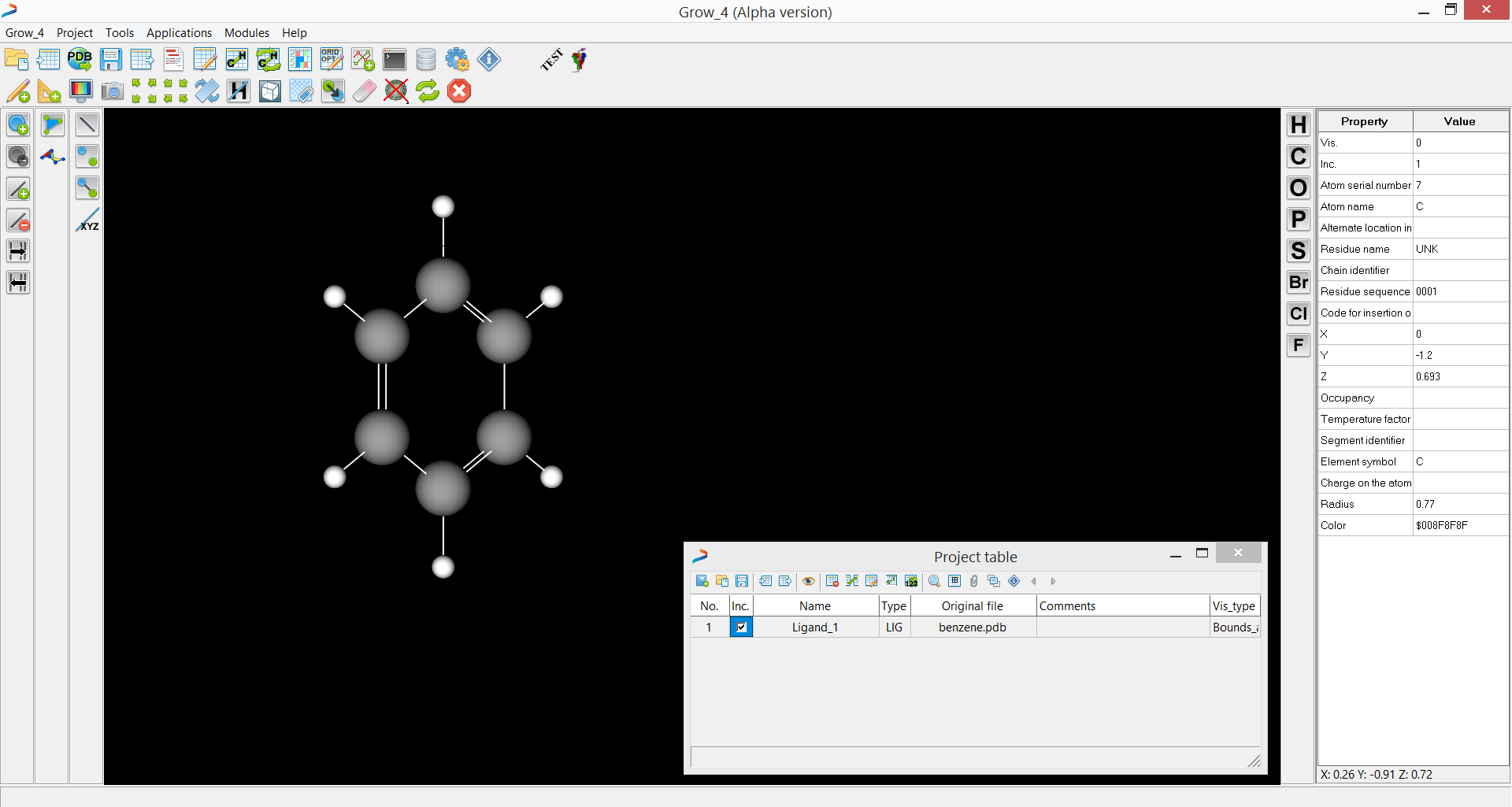This screenshot has width=1512, height=807.
Task: Select the blue triangle angle tool
Action: [53, 124]
